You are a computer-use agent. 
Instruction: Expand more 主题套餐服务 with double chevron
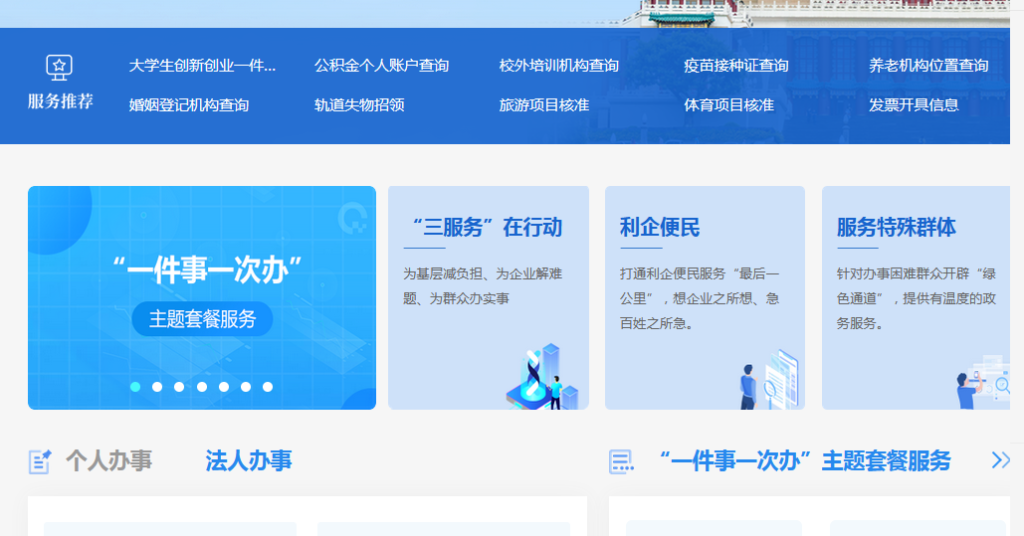point(1000,460)
